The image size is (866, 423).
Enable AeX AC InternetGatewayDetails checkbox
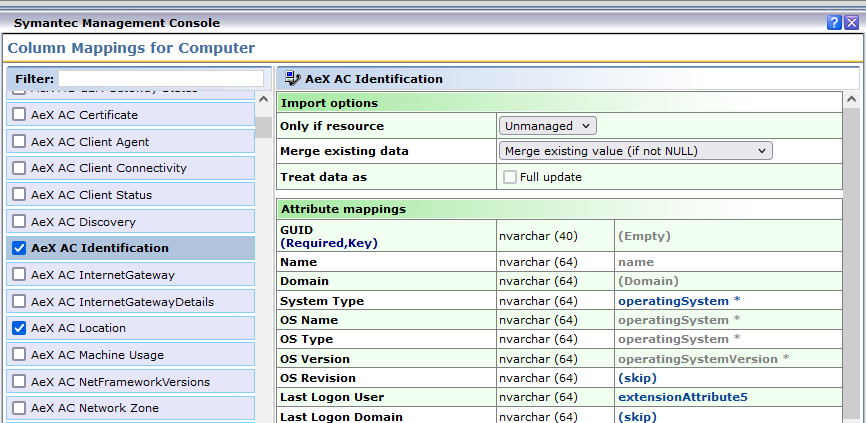(19, 302)
